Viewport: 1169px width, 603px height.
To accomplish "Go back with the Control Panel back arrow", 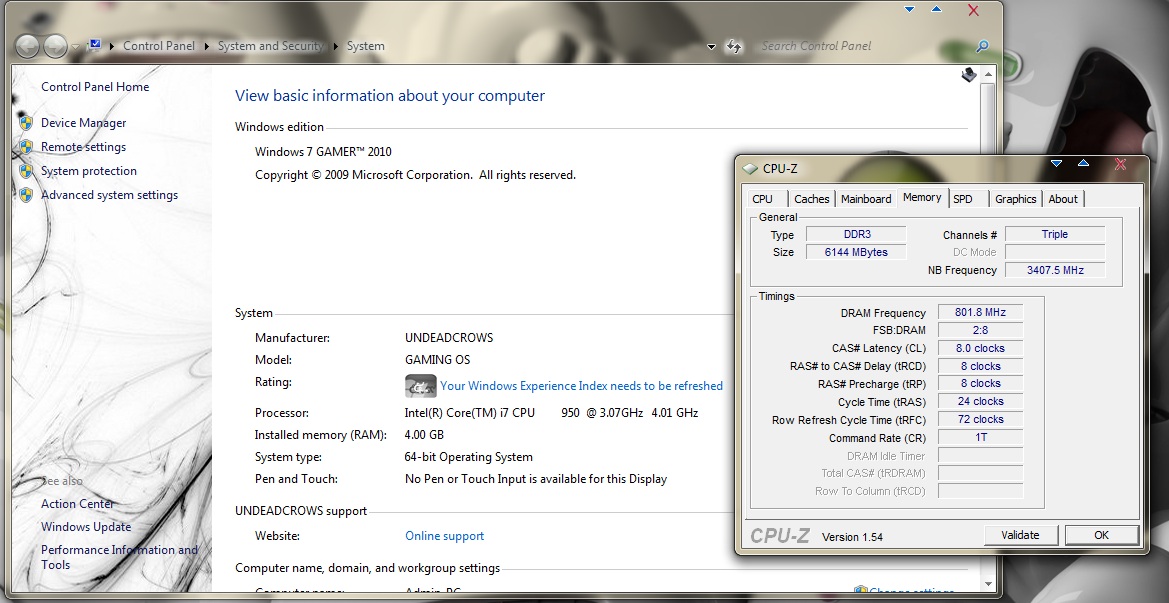I will 27,46.
